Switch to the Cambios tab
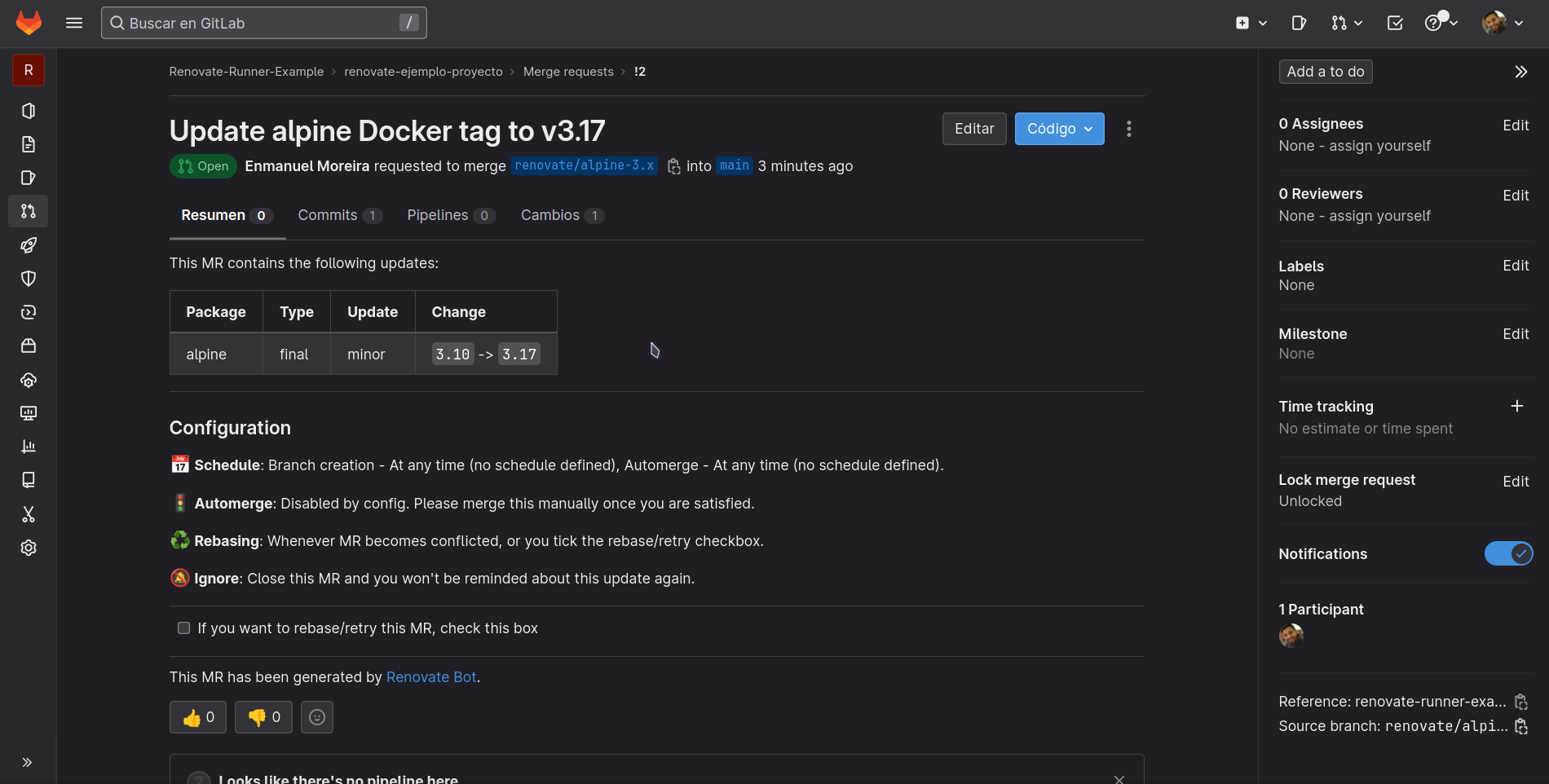 [x=562, y=215]
